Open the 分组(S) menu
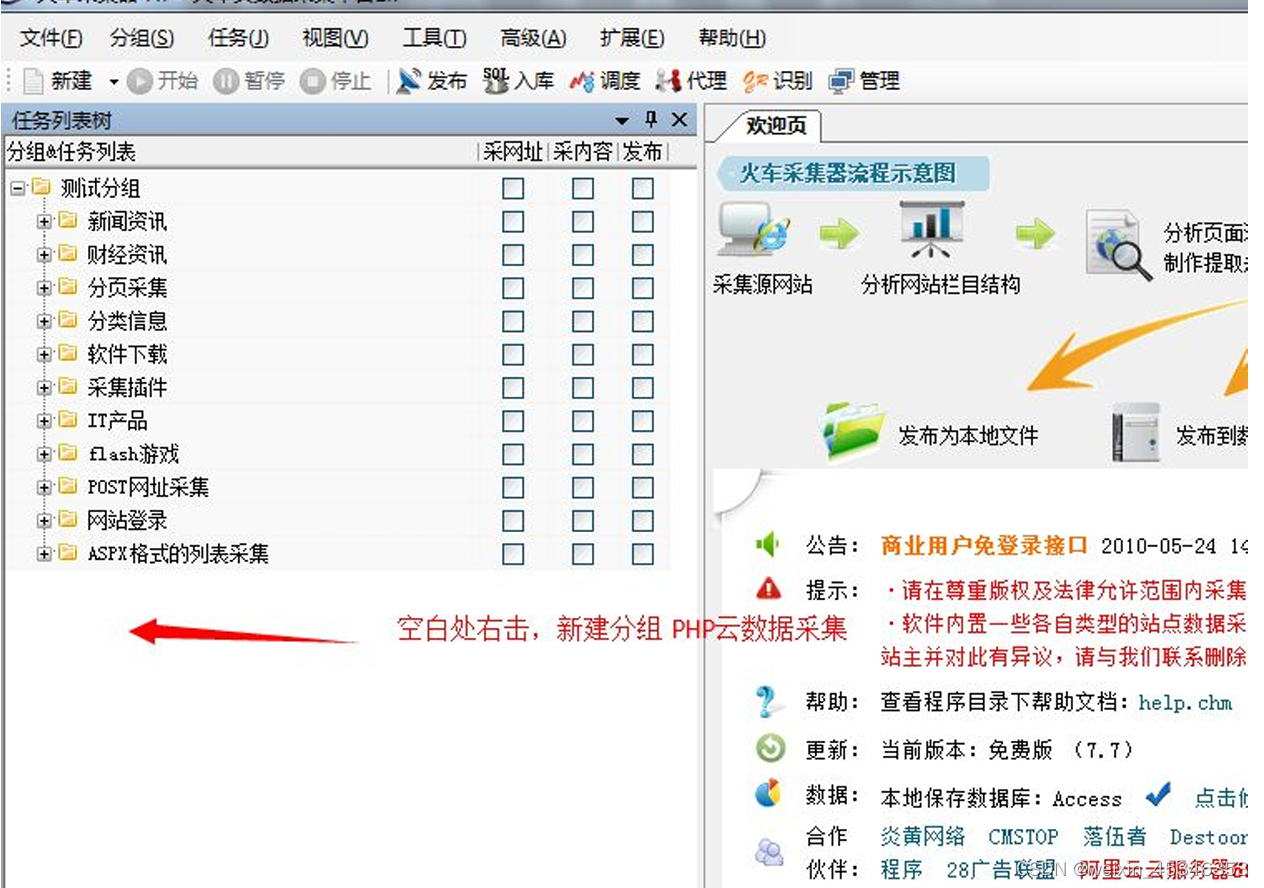The height and width of the screenshot is (888, 1264). [x=142, y=38]
